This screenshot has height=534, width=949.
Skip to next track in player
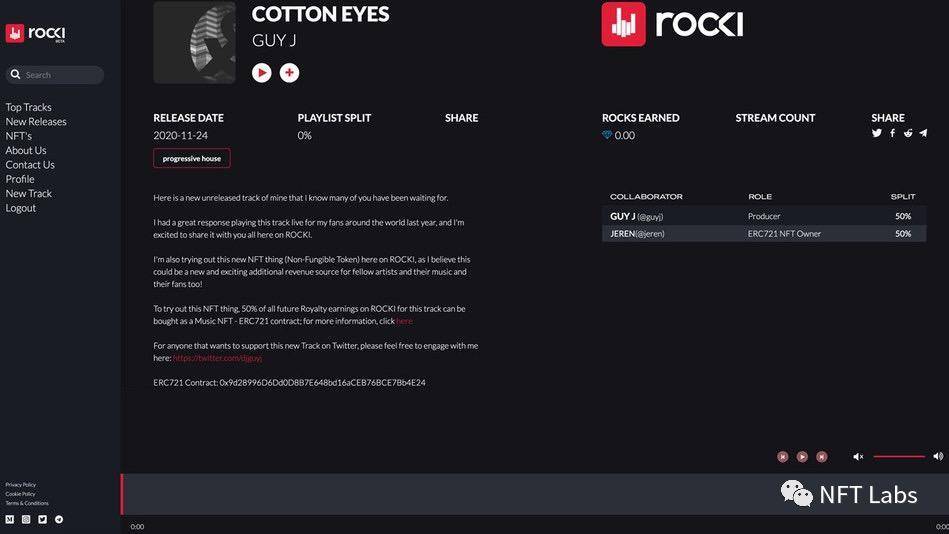(x=822, y=456)
